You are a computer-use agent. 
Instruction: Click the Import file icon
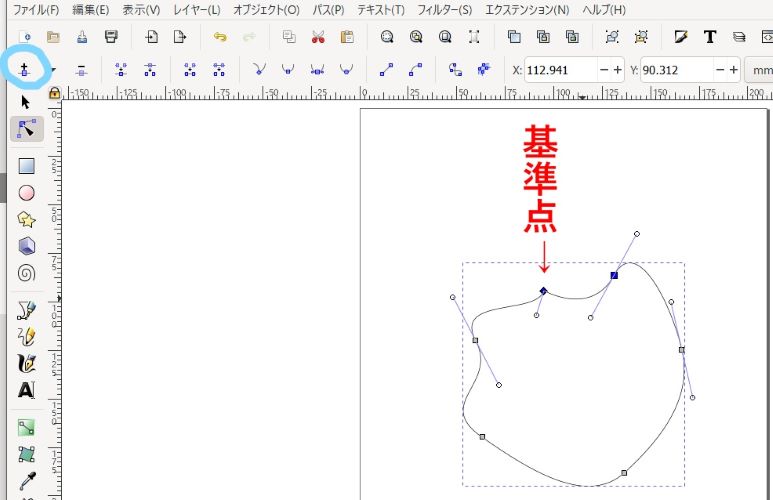151,36
